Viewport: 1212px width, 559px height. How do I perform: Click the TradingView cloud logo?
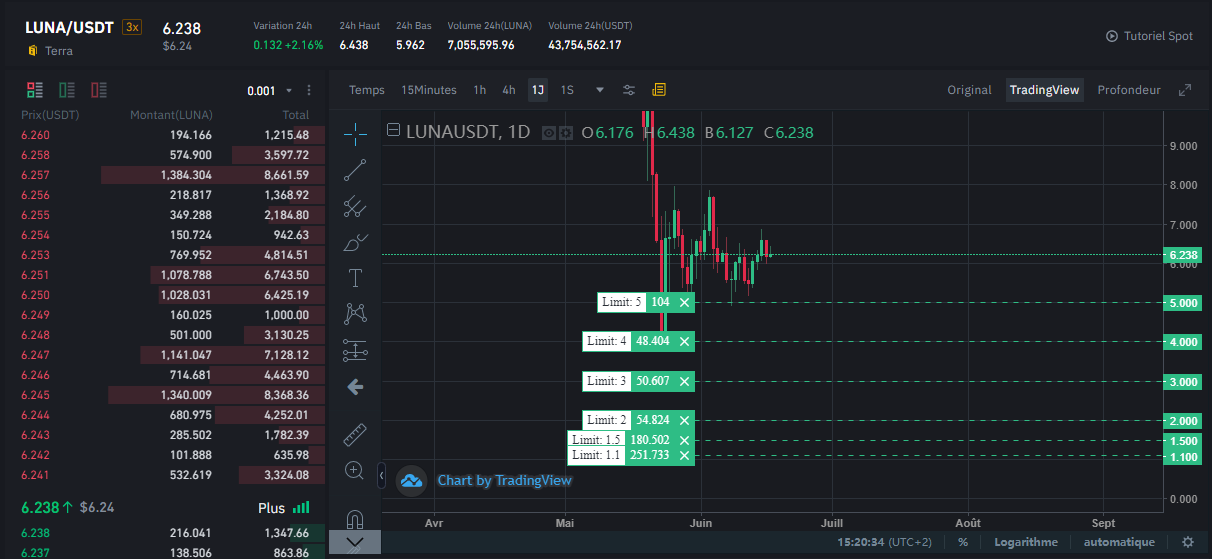(x=411, y=481)
